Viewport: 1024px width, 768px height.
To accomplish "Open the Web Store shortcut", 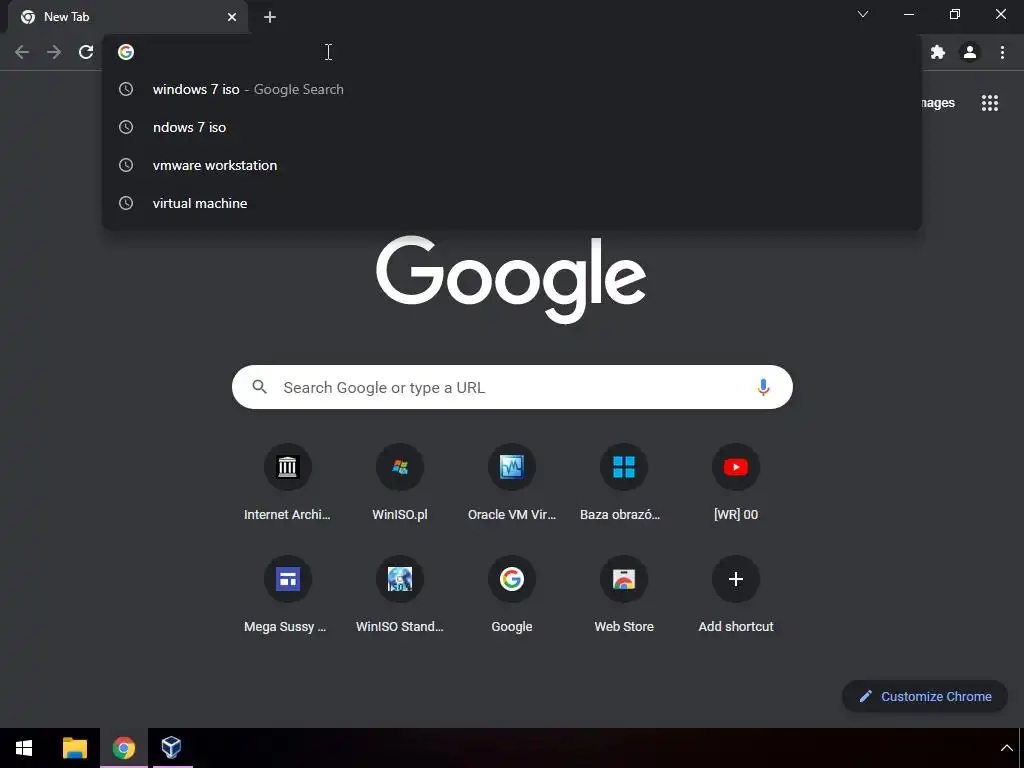I will click(x=624, y=595).
